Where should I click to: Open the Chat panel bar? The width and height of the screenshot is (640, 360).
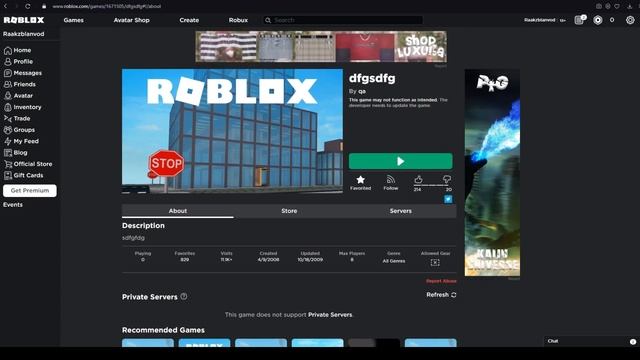pyautogui.click(x=591, y=341)
